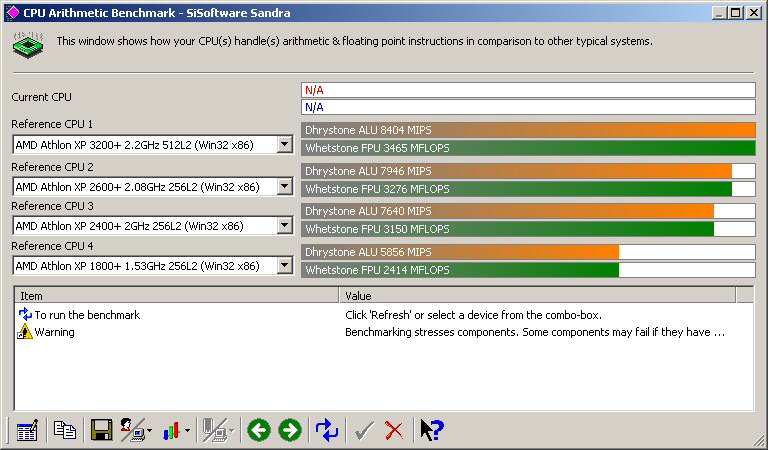Viewport: 768px width, 450px height.
Task: Click the pink diamond title bar icon
Action: 12,12
